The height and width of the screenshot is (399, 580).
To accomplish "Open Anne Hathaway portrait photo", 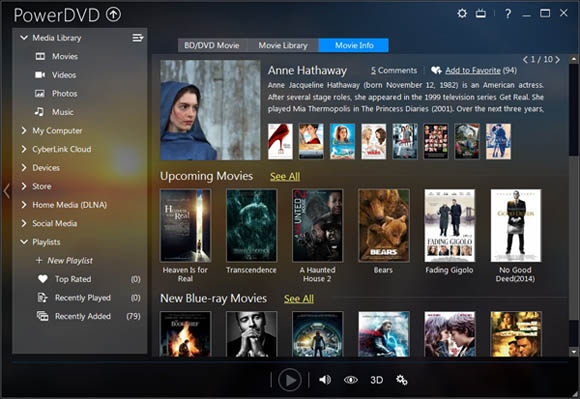I will point(210,110).
